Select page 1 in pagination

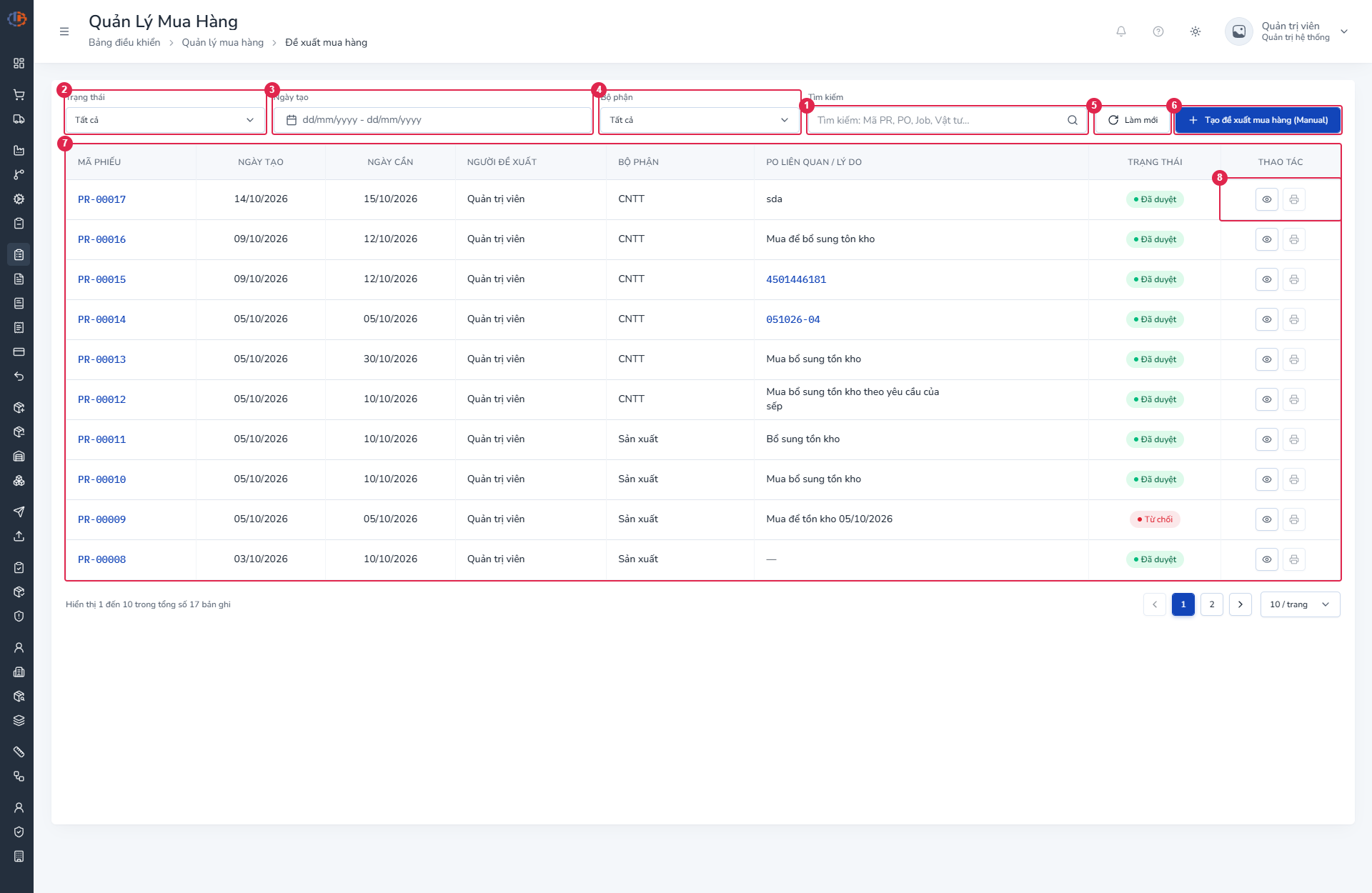[x=1183, y=604]
